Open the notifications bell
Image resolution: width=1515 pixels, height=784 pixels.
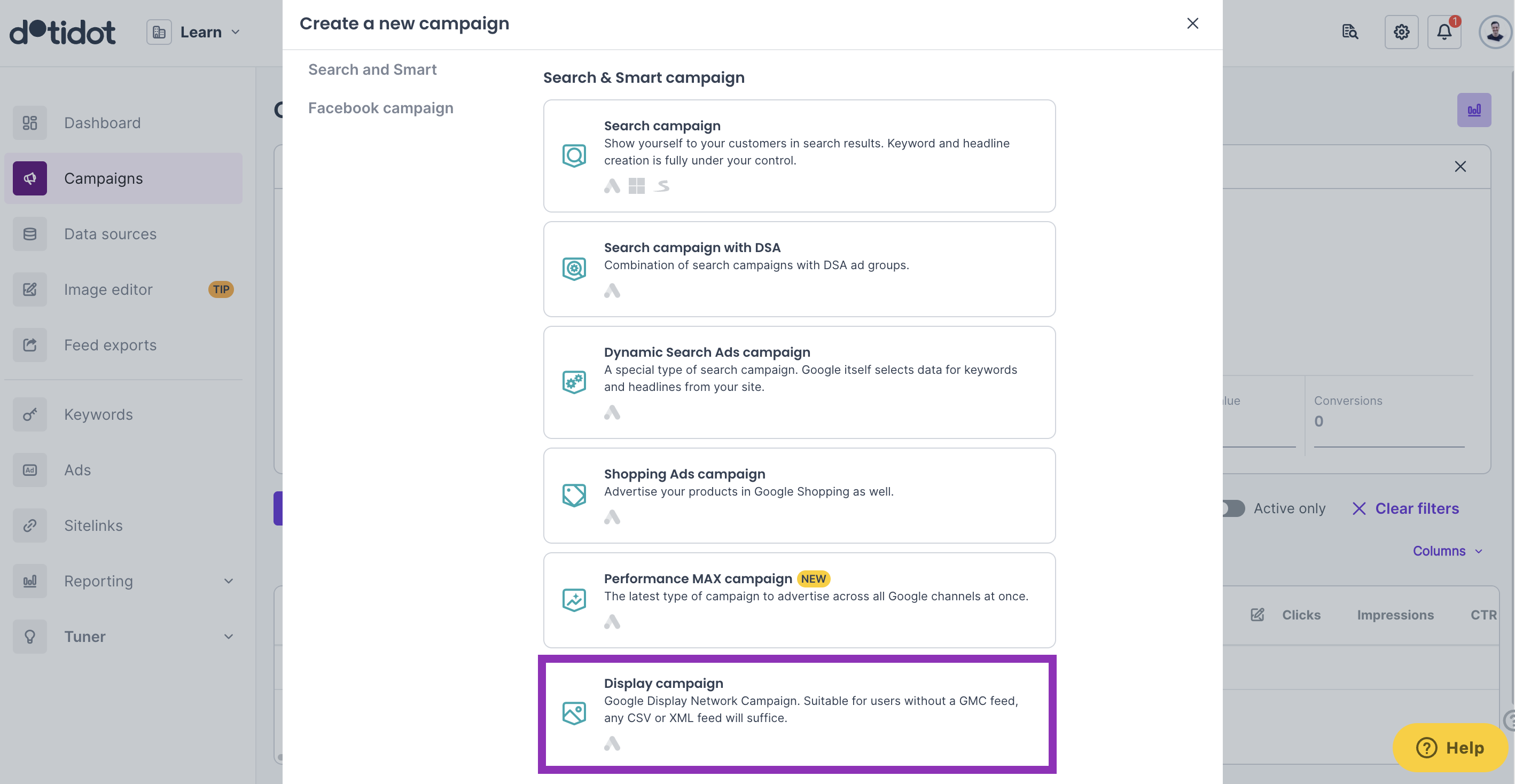(x=1444, y=32)
